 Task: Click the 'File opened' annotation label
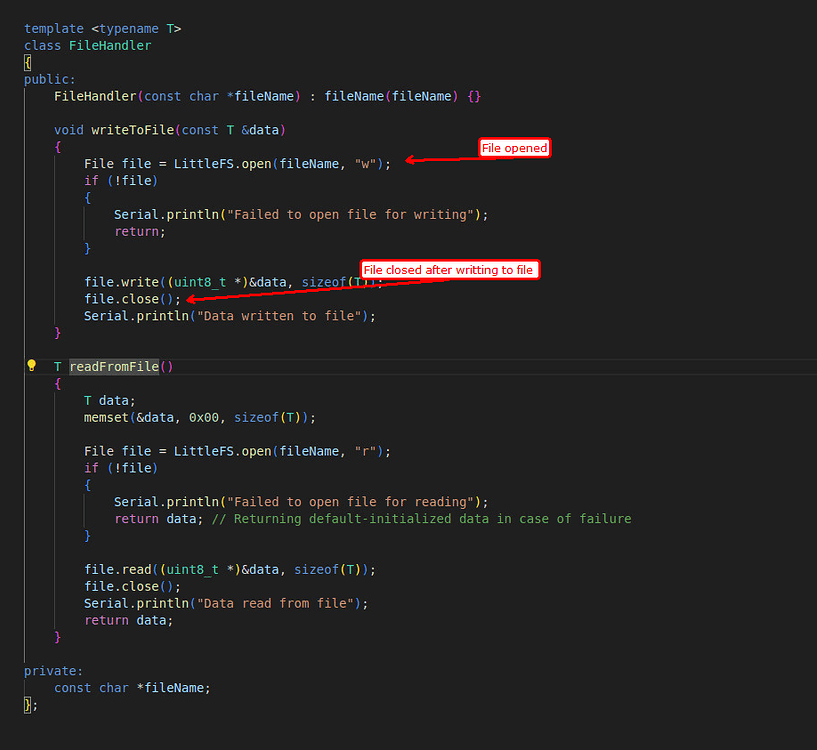pos(514,147)
